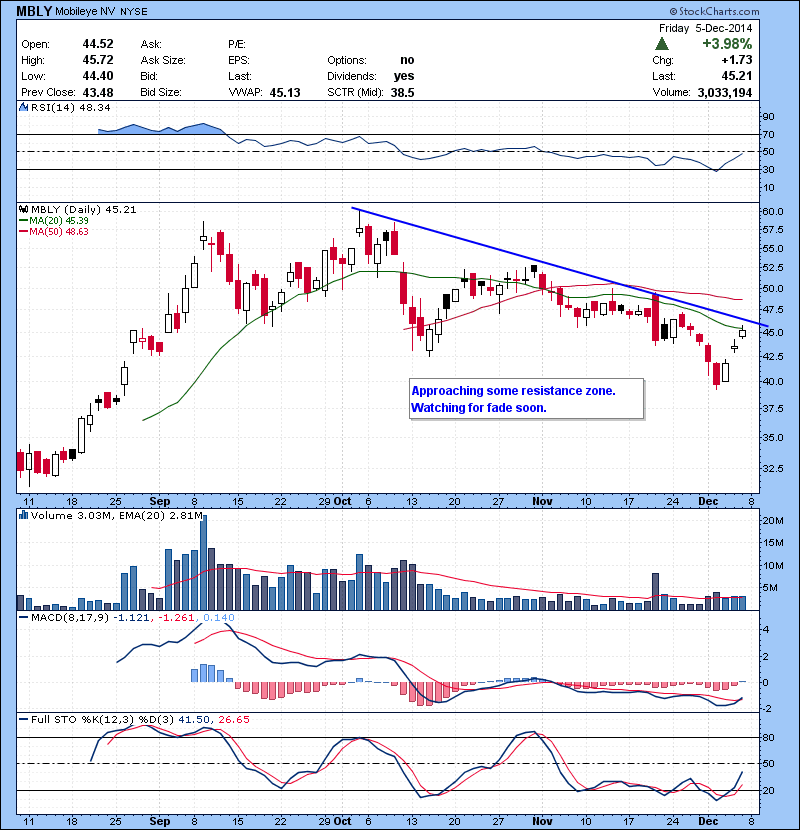Viewport: 800px width, 830px height.
Task: Click the Mobileye NV company name
Action: click(85, 11)
